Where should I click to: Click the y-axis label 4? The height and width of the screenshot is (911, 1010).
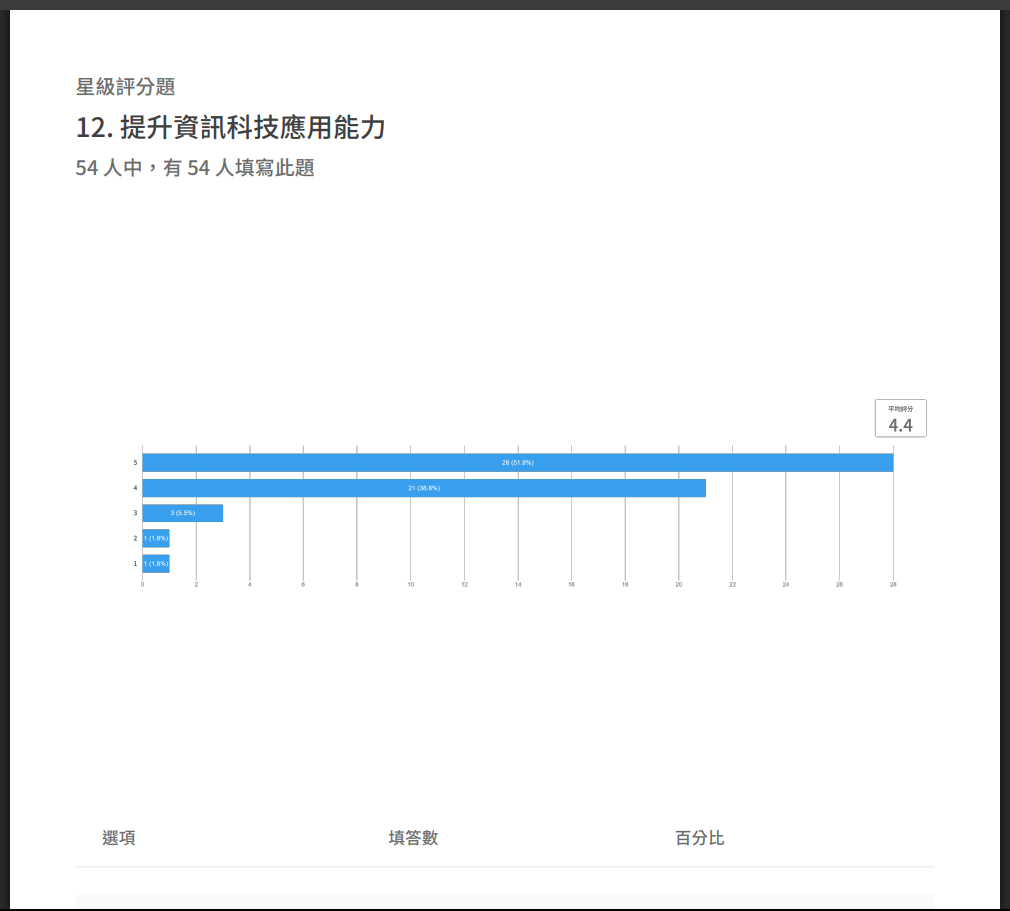[135, 488]
